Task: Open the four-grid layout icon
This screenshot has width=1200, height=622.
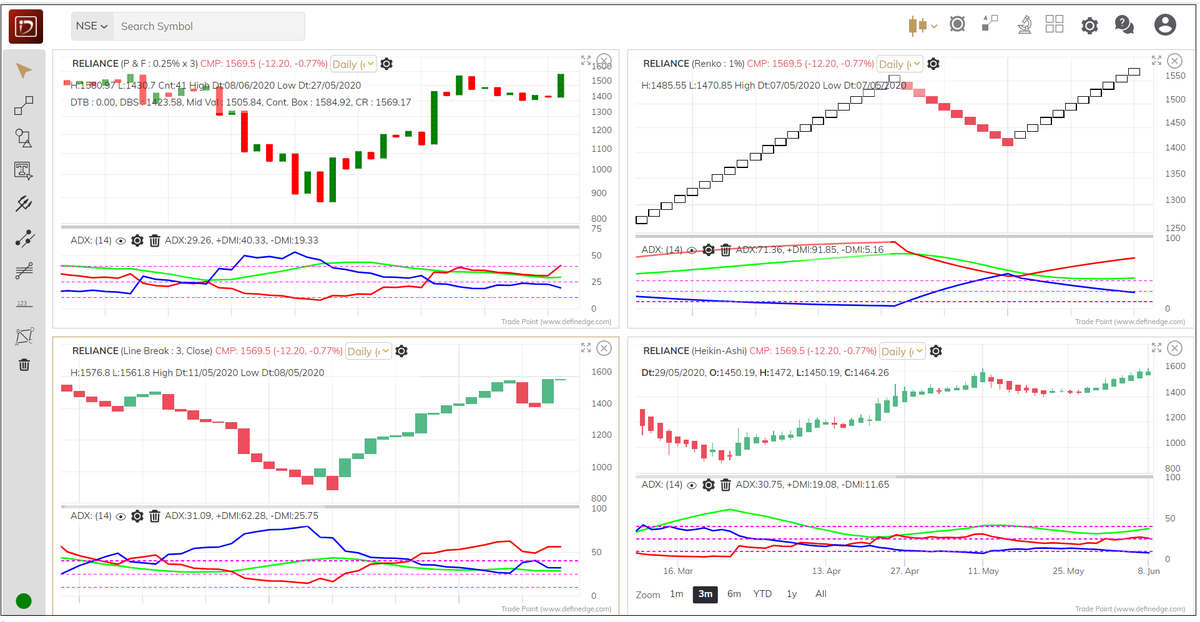Action: click(x=1054, y=24)
